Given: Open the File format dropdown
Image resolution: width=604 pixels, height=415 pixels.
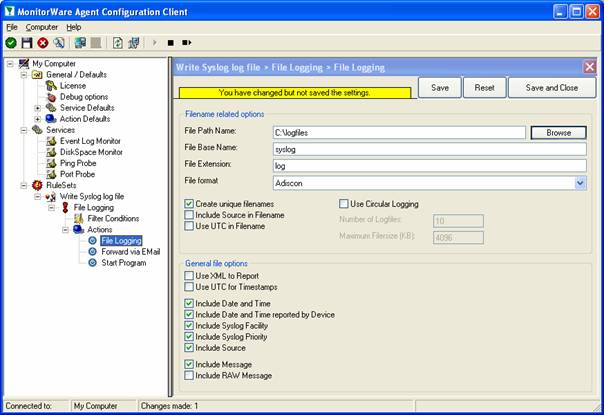Looking at the screenshot, I should (581, 183).
